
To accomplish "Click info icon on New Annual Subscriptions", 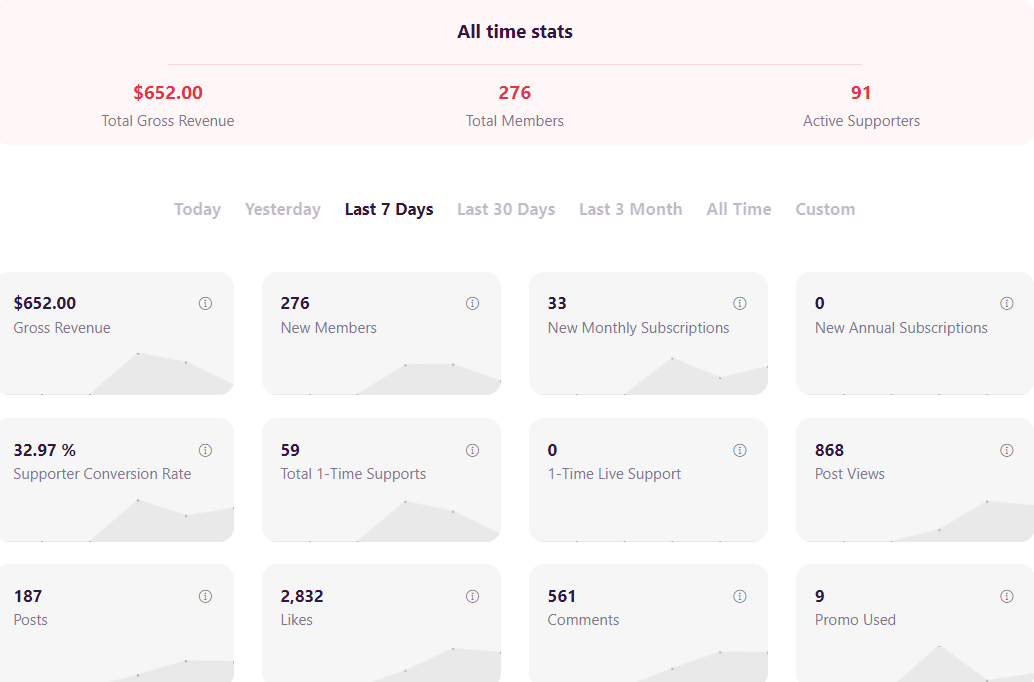I will tap(1006, 303).
